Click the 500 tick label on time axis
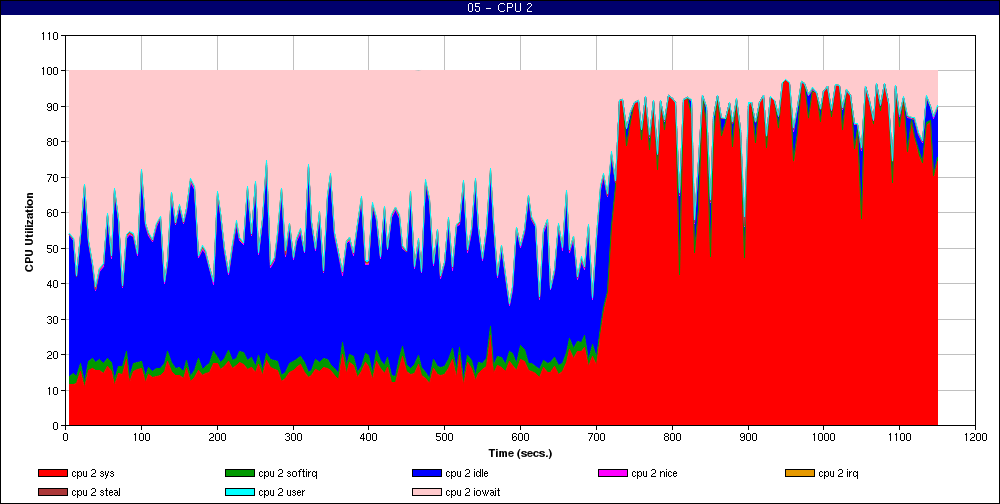The image size is (1000, 504). (x=445, y=438)
